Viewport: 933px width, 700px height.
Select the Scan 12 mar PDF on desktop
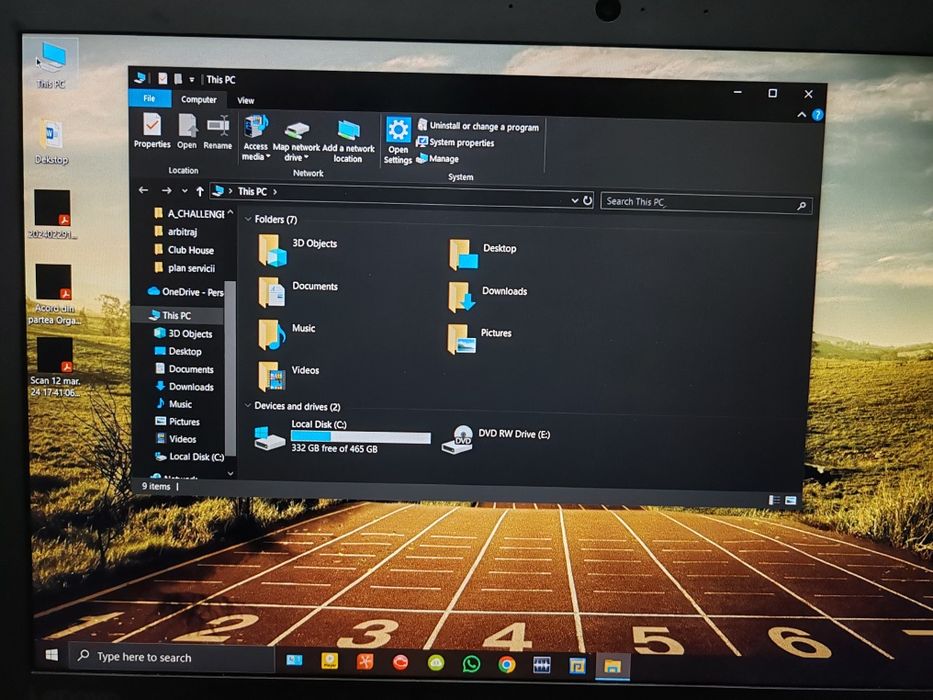point(55,367)
